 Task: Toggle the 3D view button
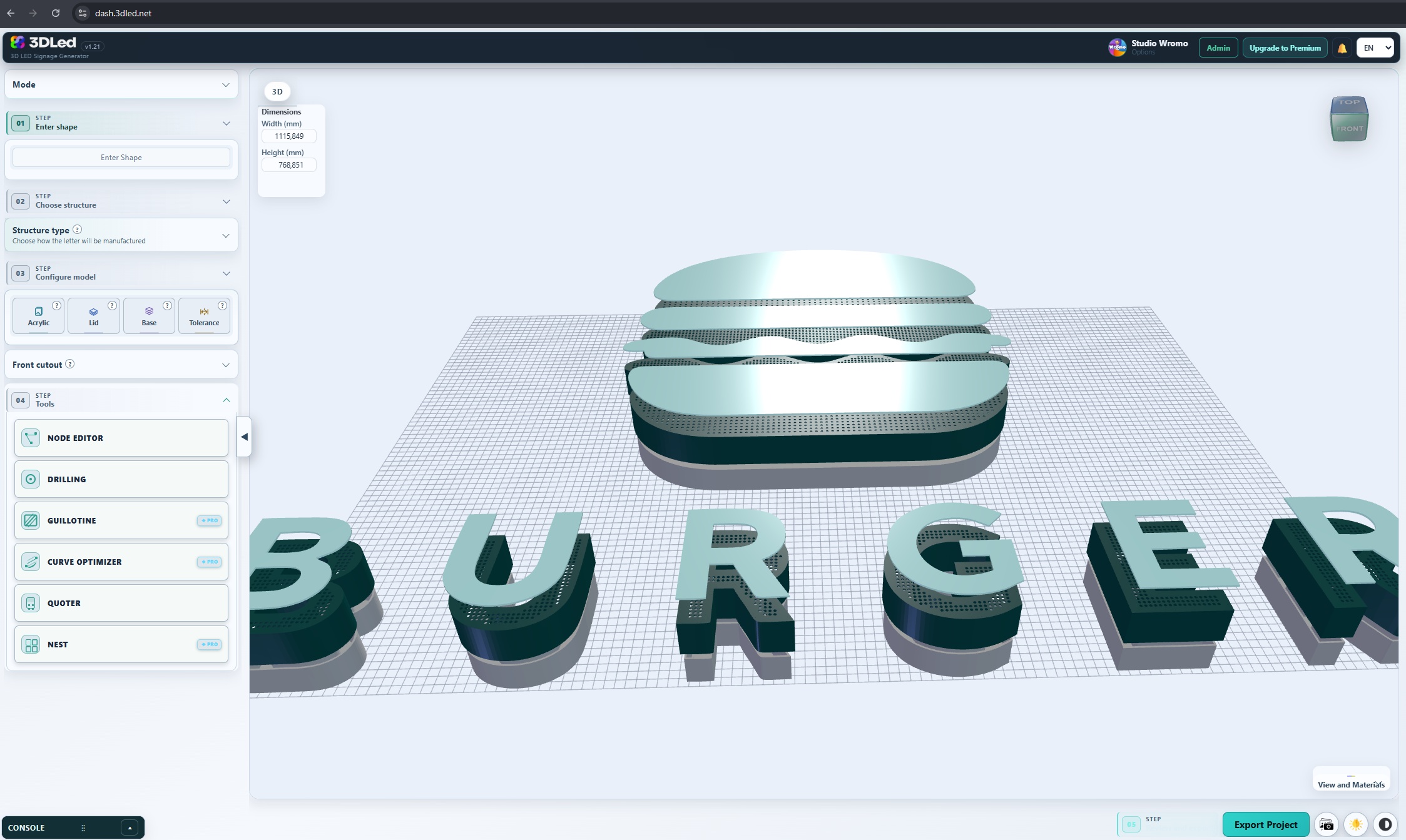coord(277,91)
